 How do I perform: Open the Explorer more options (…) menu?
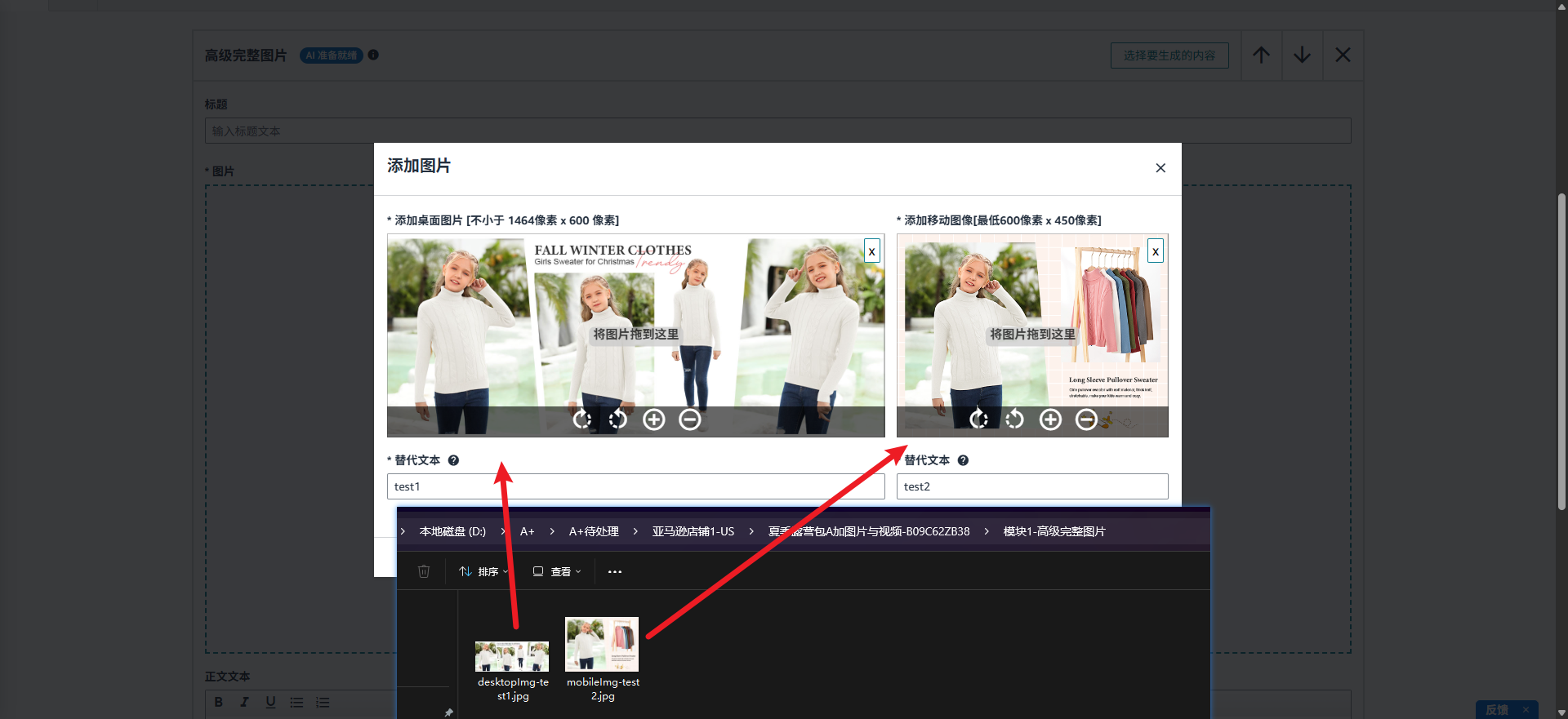615,571
